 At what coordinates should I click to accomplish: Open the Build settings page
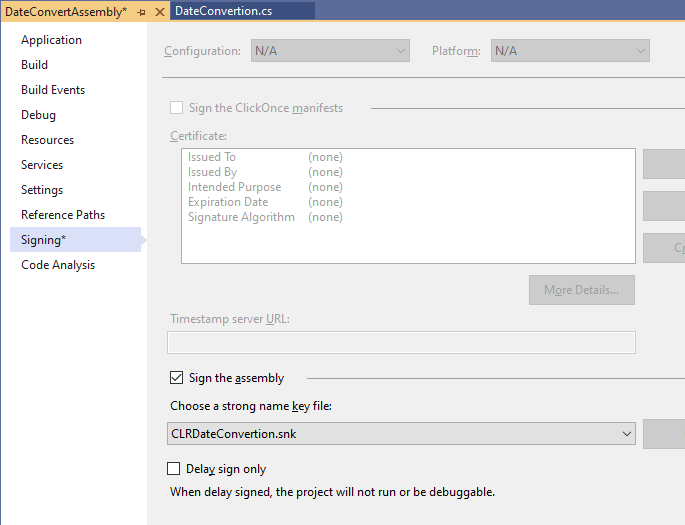(x=34, y=65)
